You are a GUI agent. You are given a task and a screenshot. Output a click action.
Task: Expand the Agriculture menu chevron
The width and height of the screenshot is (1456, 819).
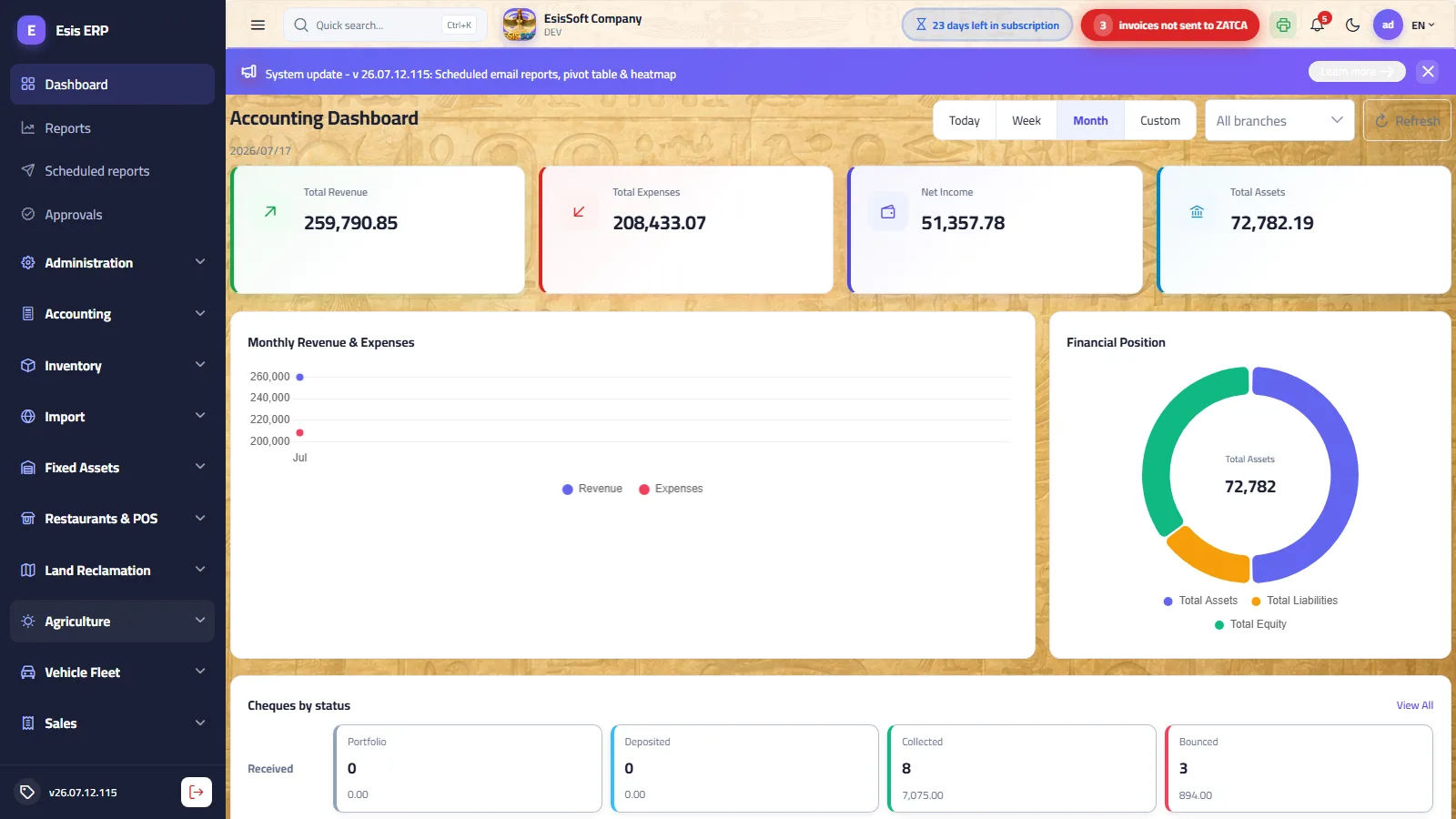tap(200, 621)
